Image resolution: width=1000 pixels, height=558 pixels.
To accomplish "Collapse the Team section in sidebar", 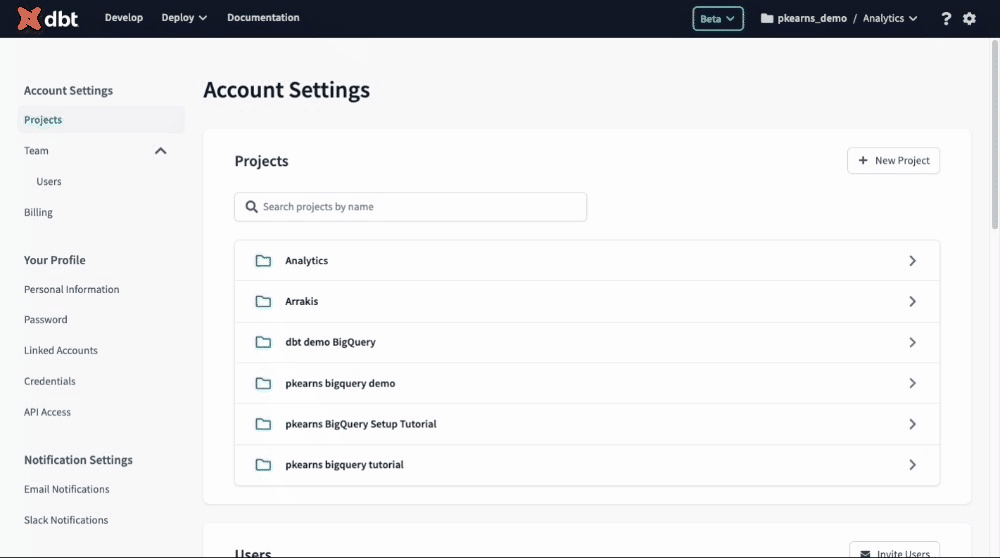I will [160, 151].
